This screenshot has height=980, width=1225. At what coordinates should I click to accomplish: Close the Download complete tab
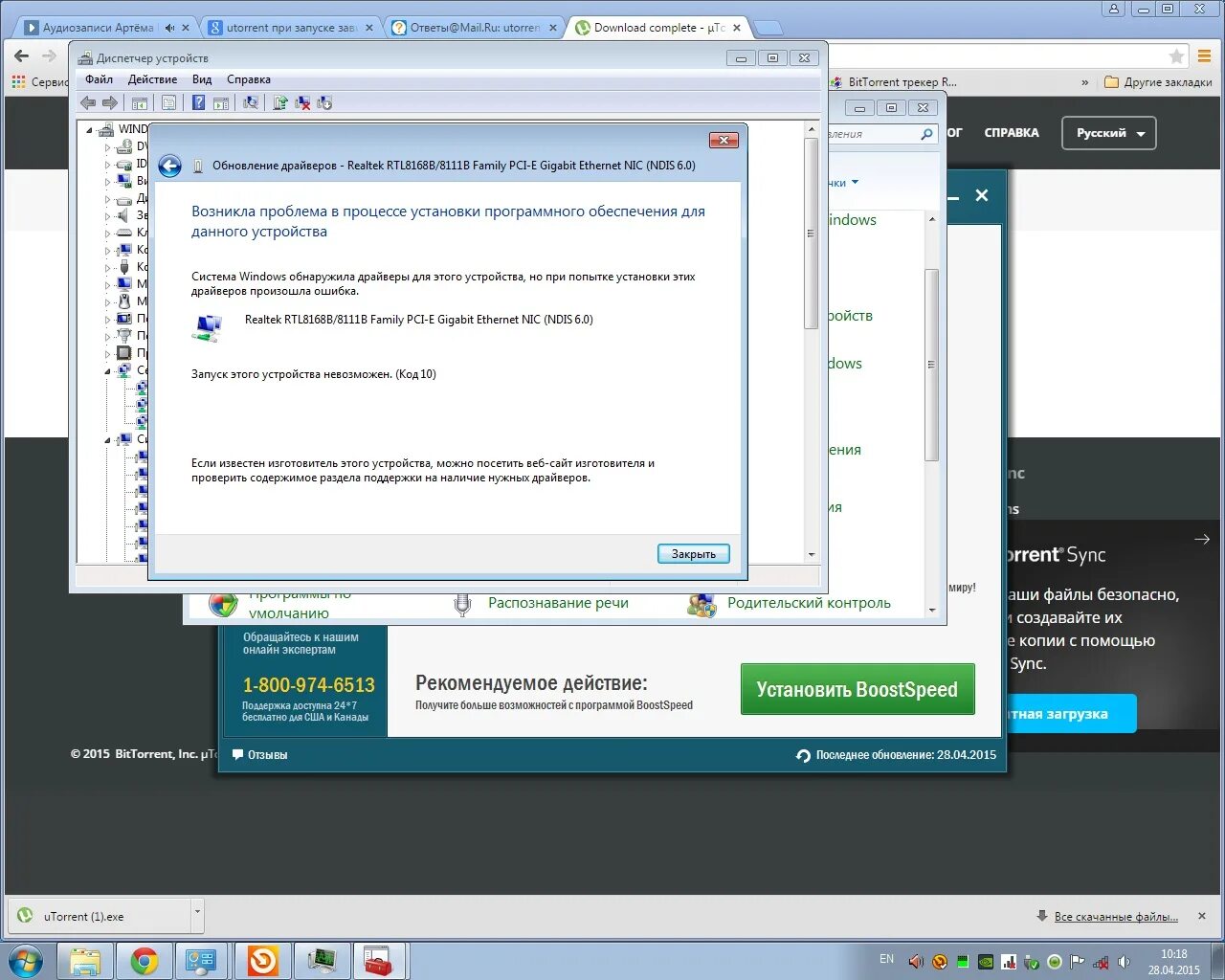point(736,28)
